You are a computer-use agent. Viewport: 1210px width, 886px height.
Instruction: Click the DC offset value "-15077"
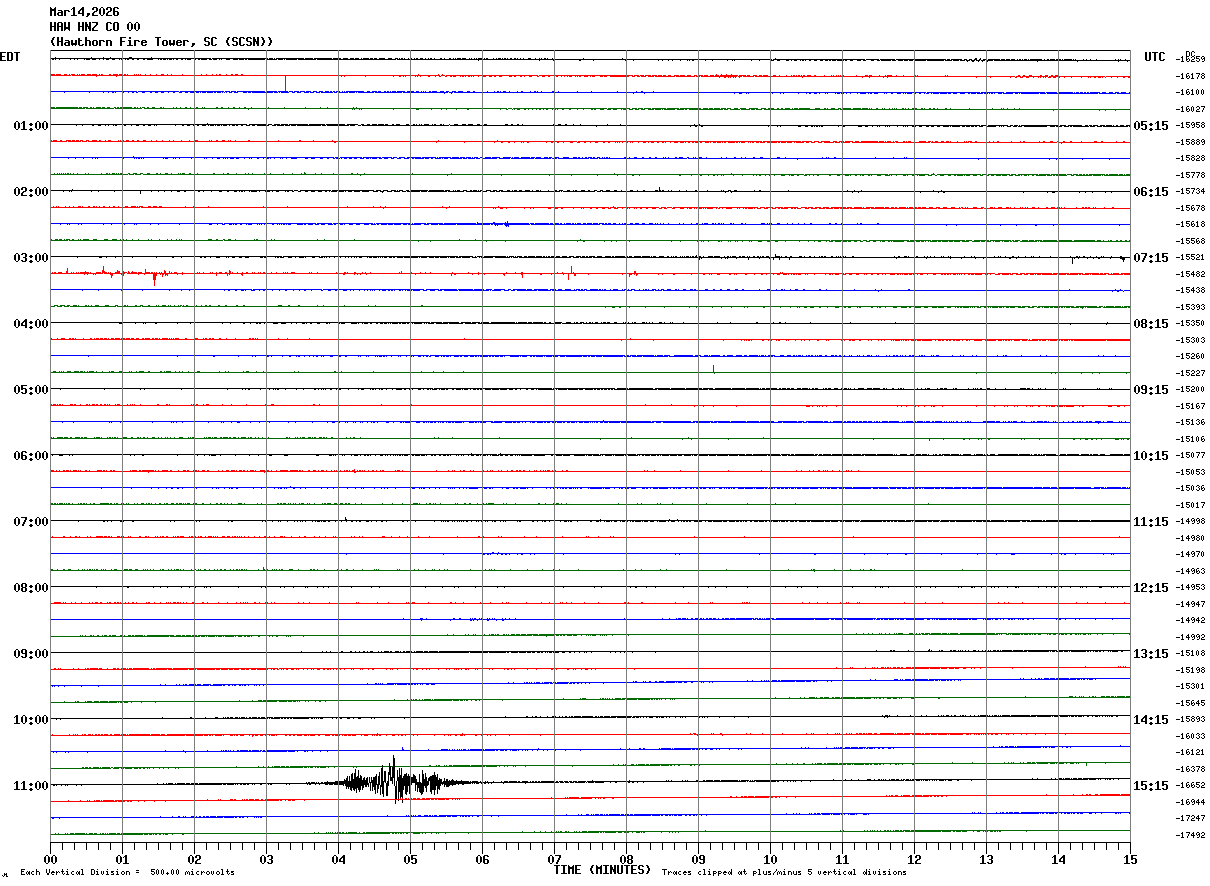click(x=1190, y=456)
